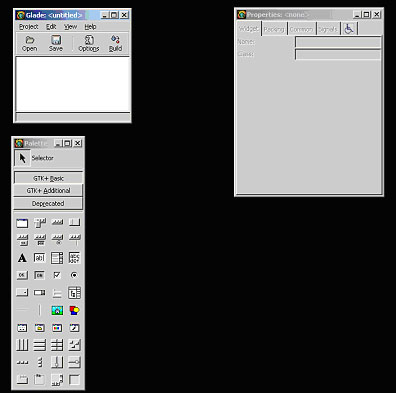The height and width of the screenshot is (393, 396).
Task: Pick the Image widget icon
Action: pos(57,310)
